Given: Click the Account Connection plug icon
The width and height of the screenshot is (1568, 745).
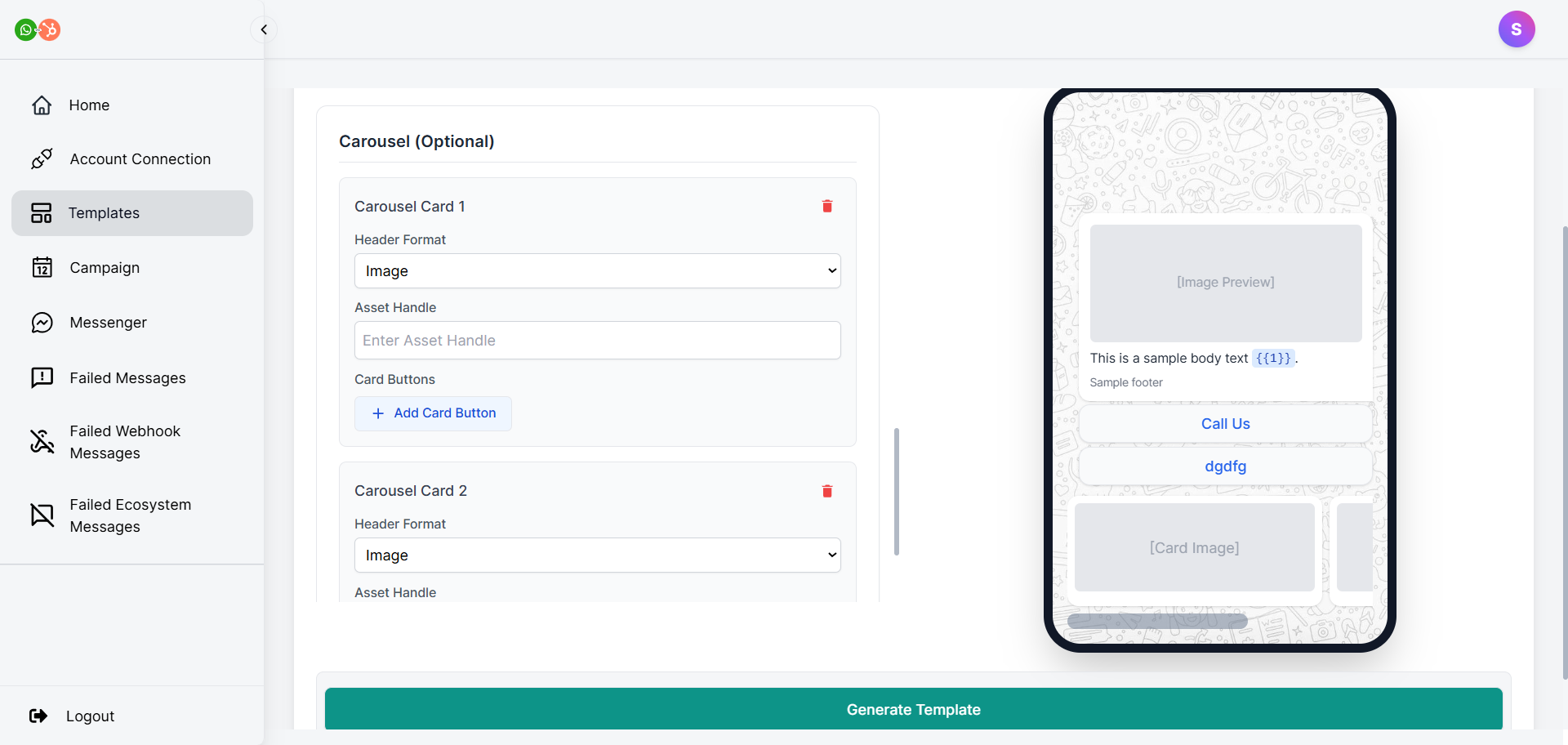Looking at the screenshot, I should [42, 158].
